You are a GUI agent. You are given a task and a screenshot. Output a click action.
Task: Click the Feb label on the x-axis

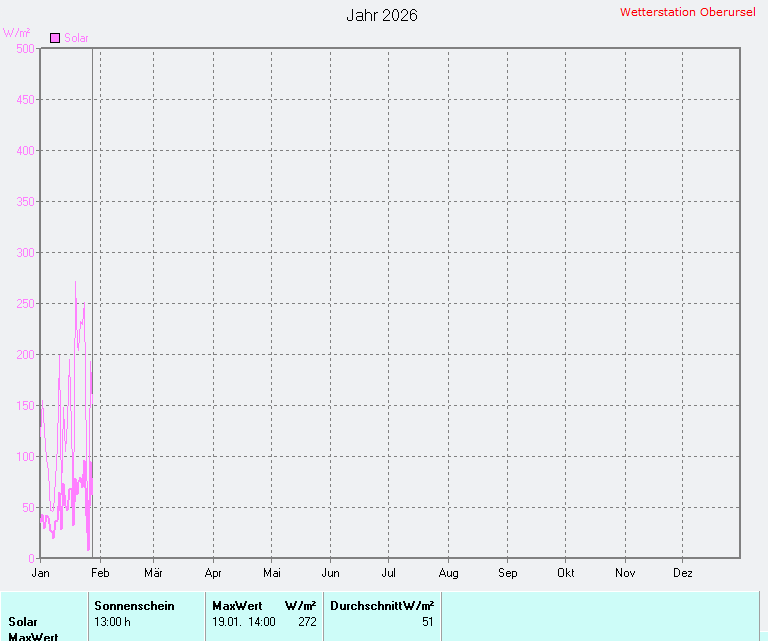[x=100, y=573]
